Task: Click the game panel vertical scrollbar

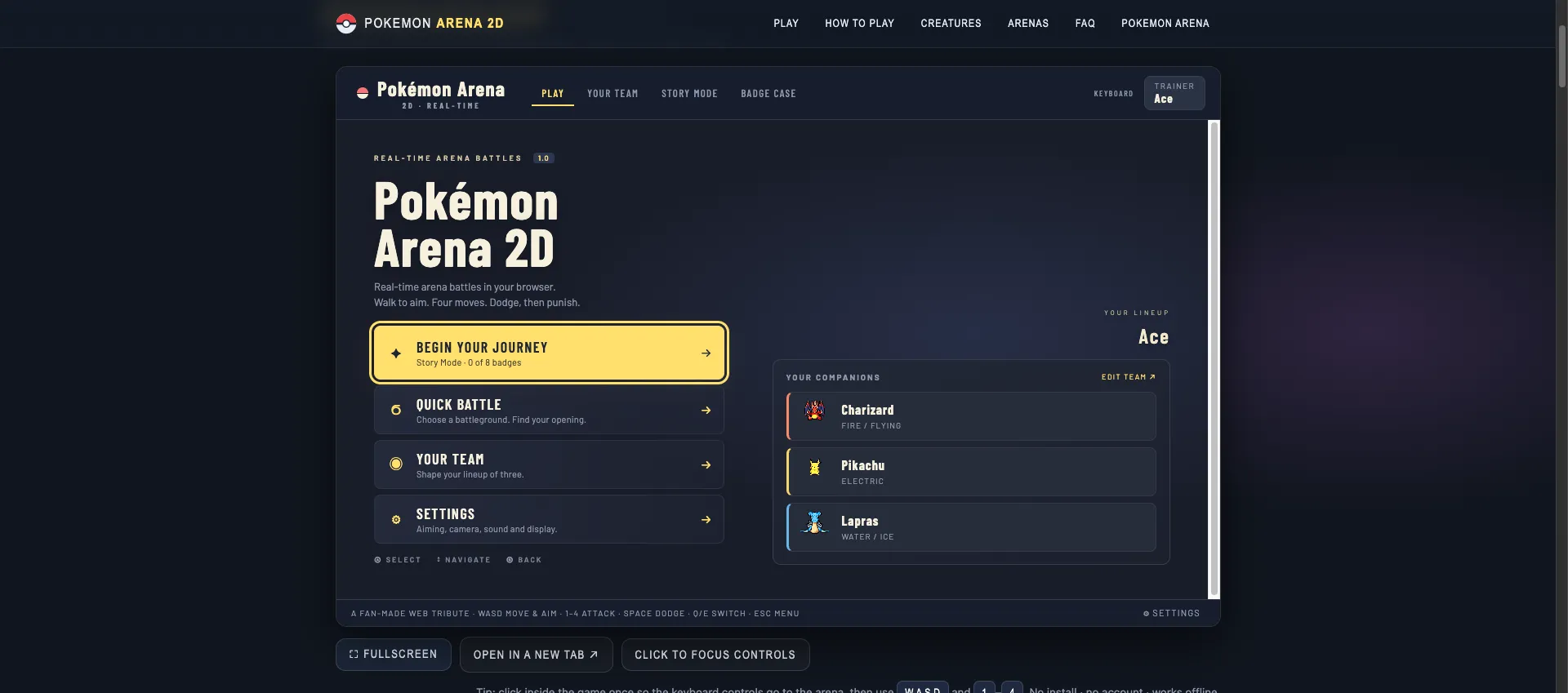Action: coord(1214,359)
